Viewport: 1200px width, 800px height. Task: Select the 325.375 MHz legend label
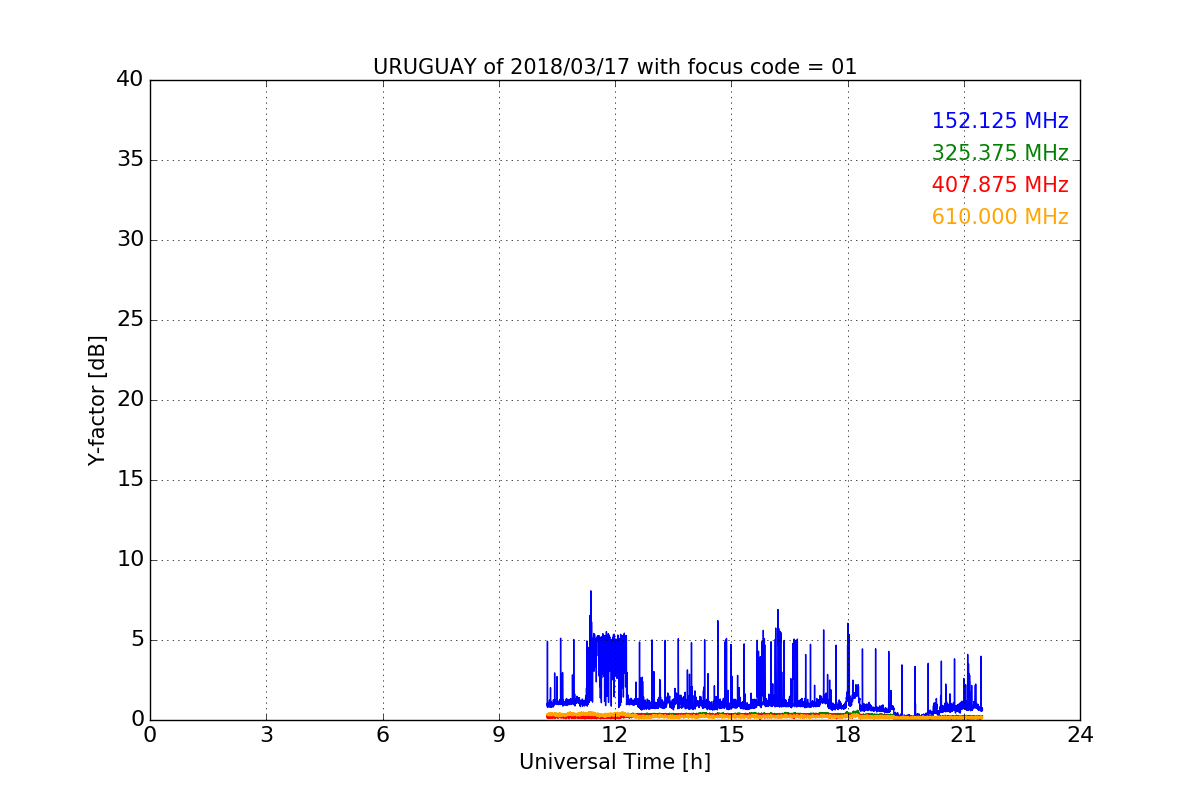1000,153
